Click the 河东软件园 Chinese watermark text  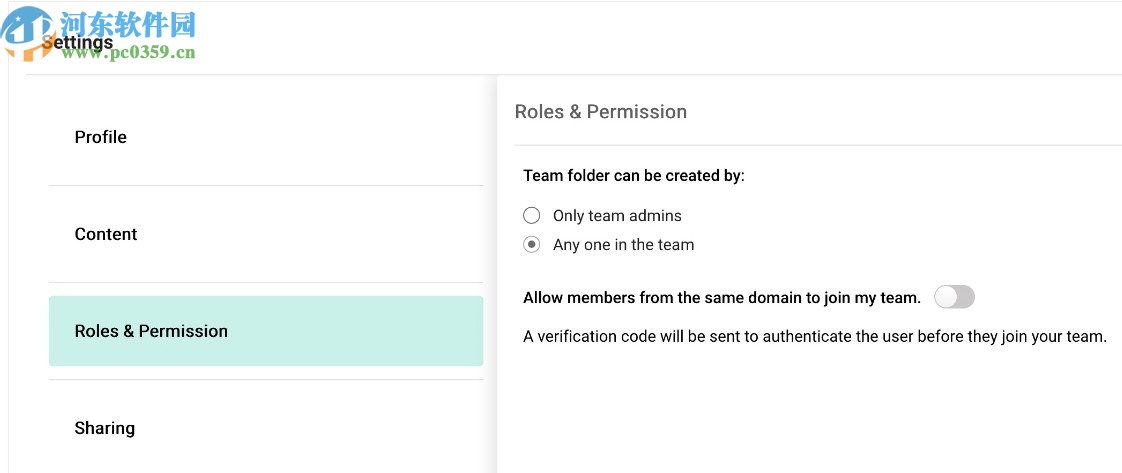click(x=128, y=23)
